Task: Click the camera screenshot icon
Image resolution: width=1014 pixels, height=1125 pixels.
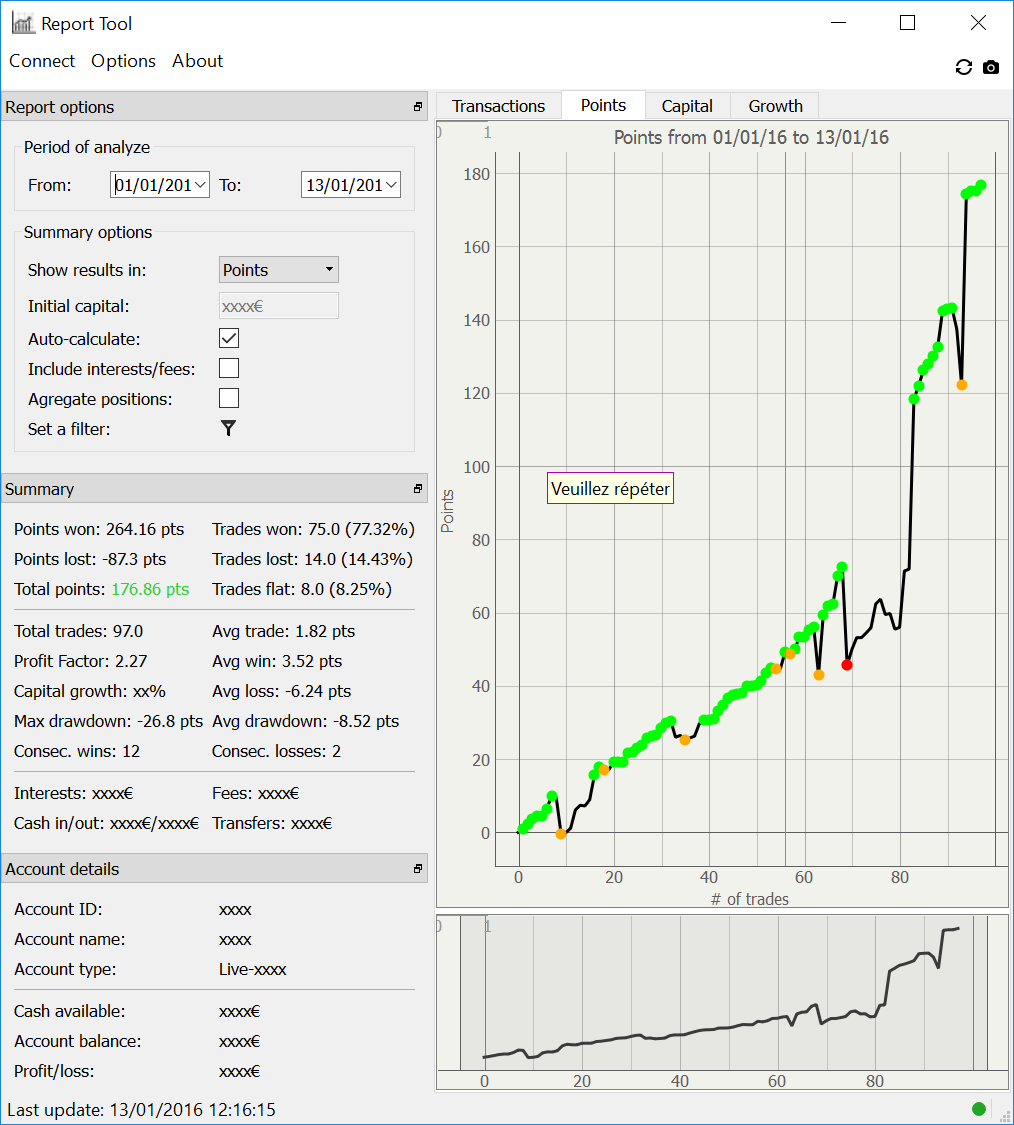Action: 991,67
